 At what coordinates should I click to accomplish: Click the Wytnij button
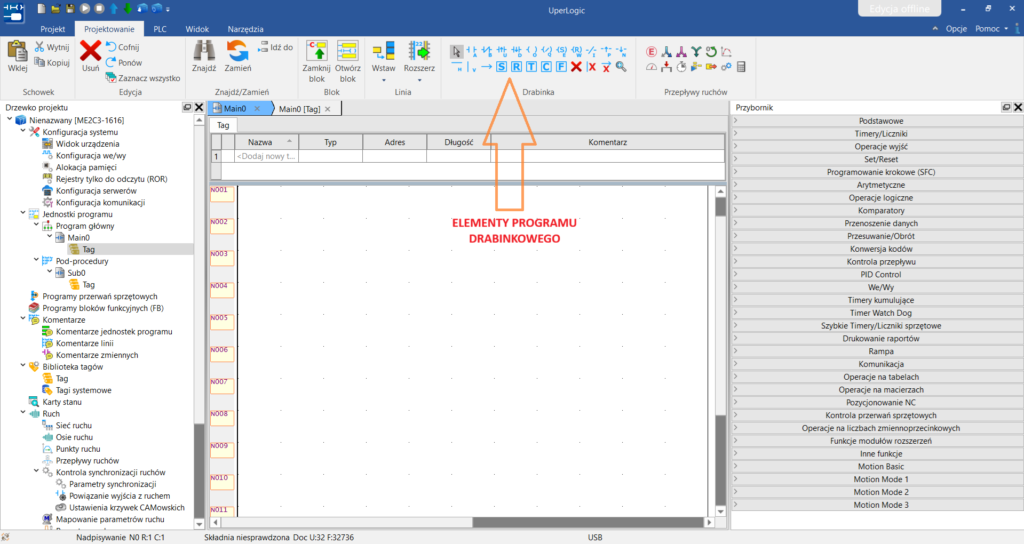pyautogui.click(x=52, y=47)
